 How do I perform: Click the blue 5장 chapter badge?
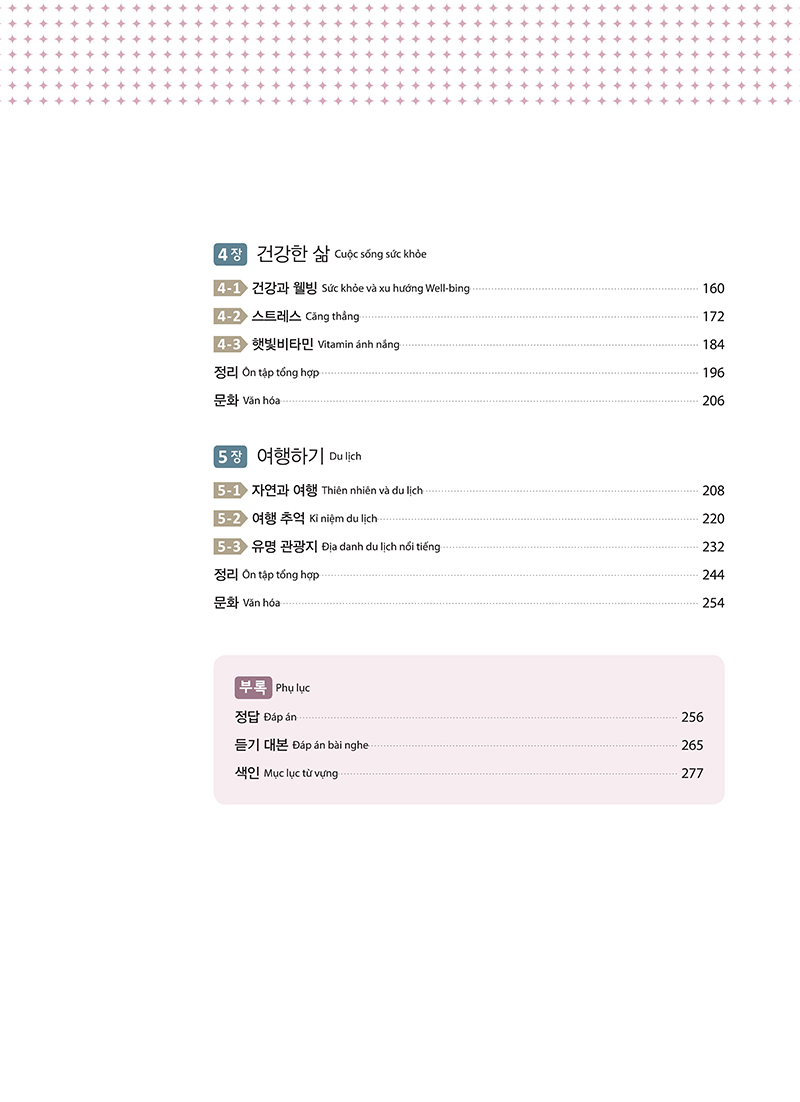[x=229, y=456]
